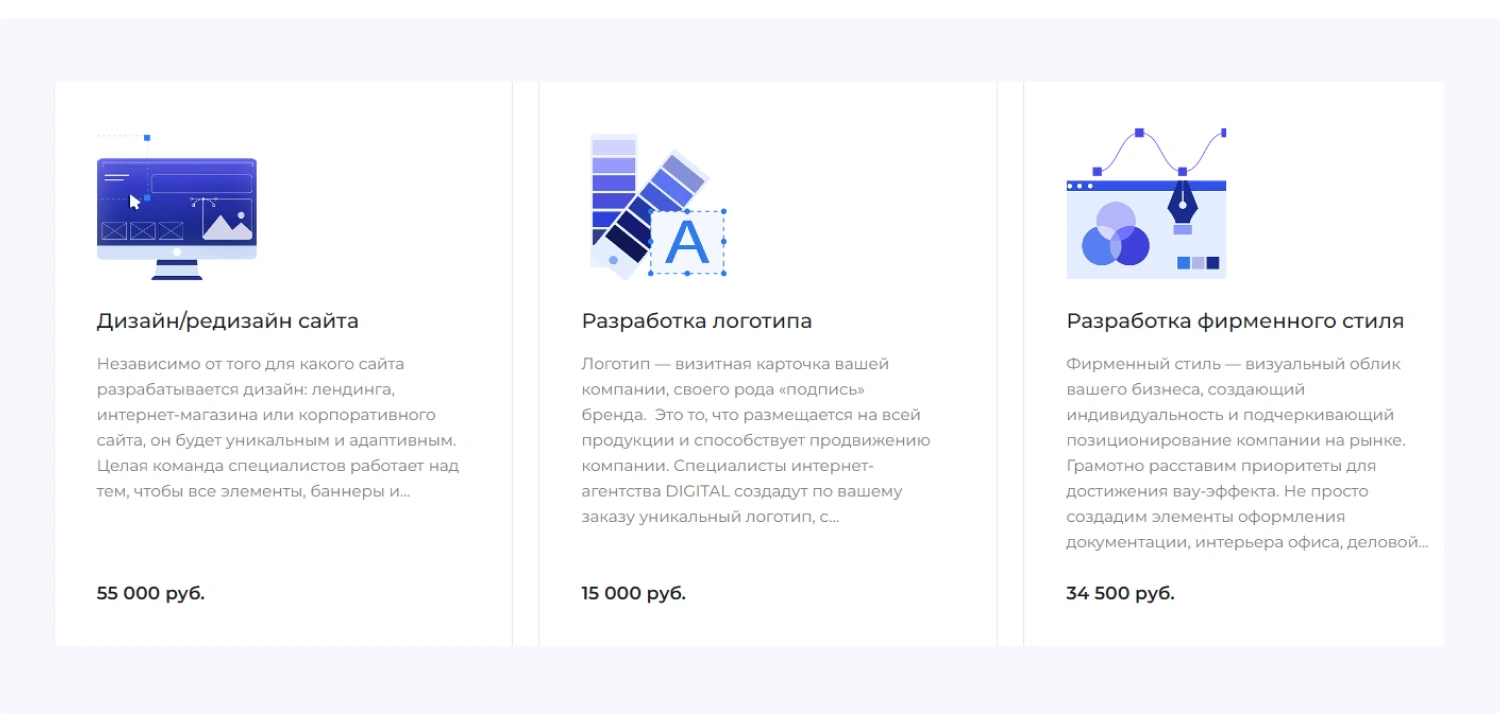This screenshot has width=1500, height=714.
Task: Click the 15 000 руб. price
Action: pos(633,593)
